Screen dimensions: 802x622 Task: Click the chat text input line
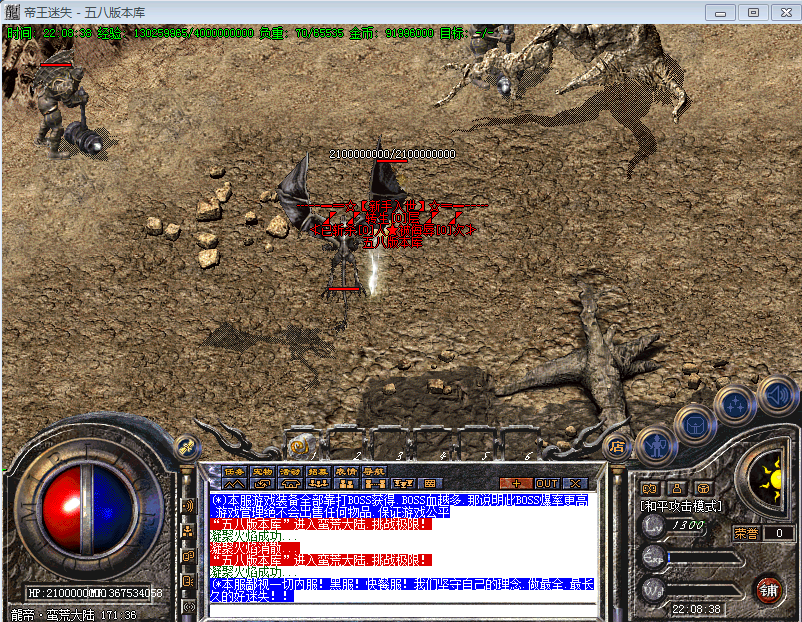pyautogui.click(x=403, y=610)
